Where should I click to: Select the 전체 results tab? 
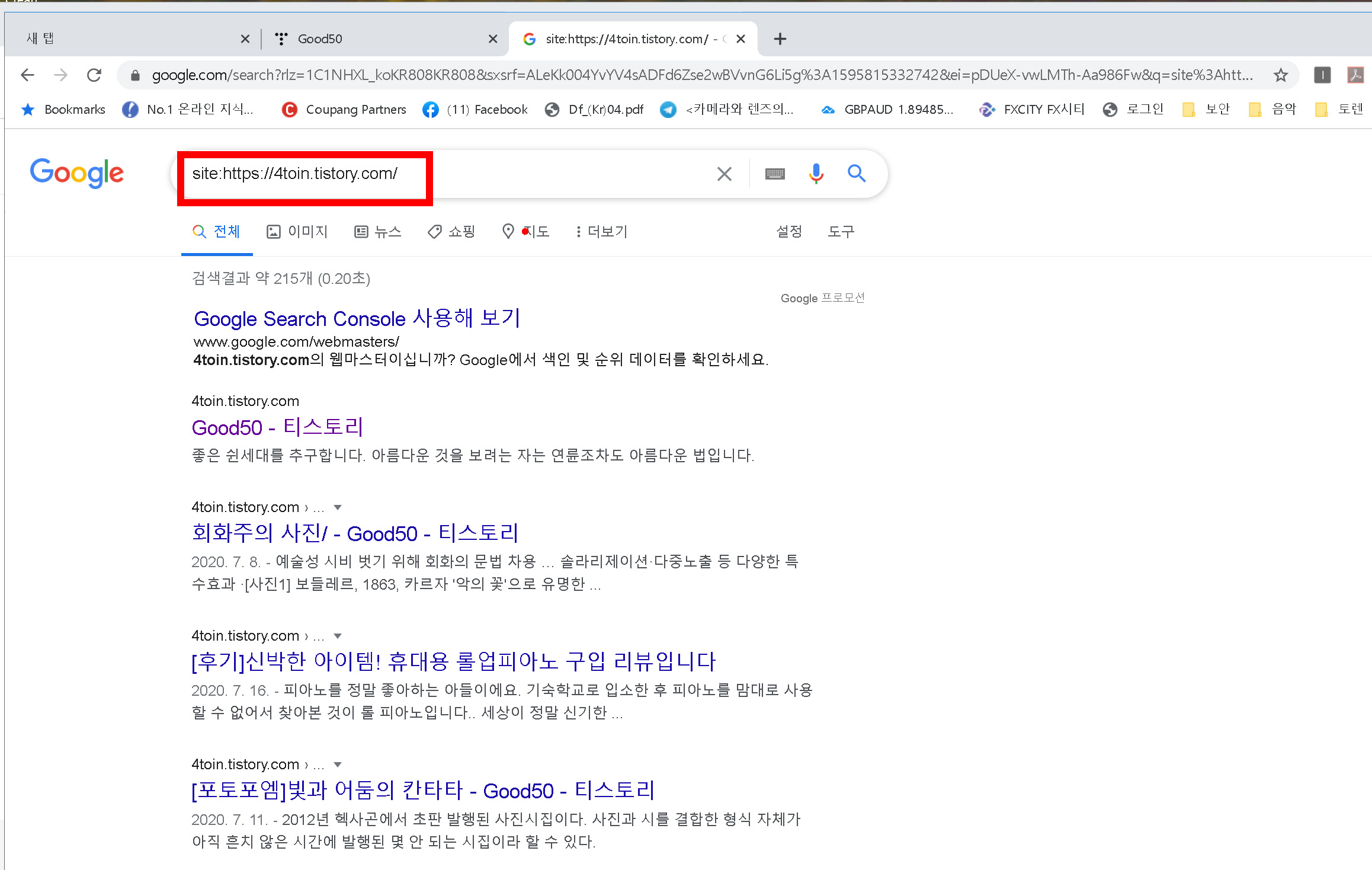coord(217,232)
